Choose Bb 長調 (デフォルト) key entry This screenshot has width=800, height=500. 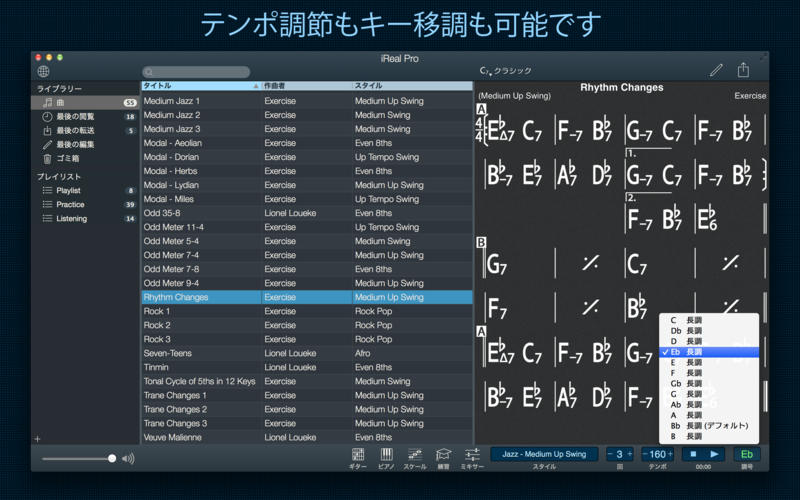(709, 426)
